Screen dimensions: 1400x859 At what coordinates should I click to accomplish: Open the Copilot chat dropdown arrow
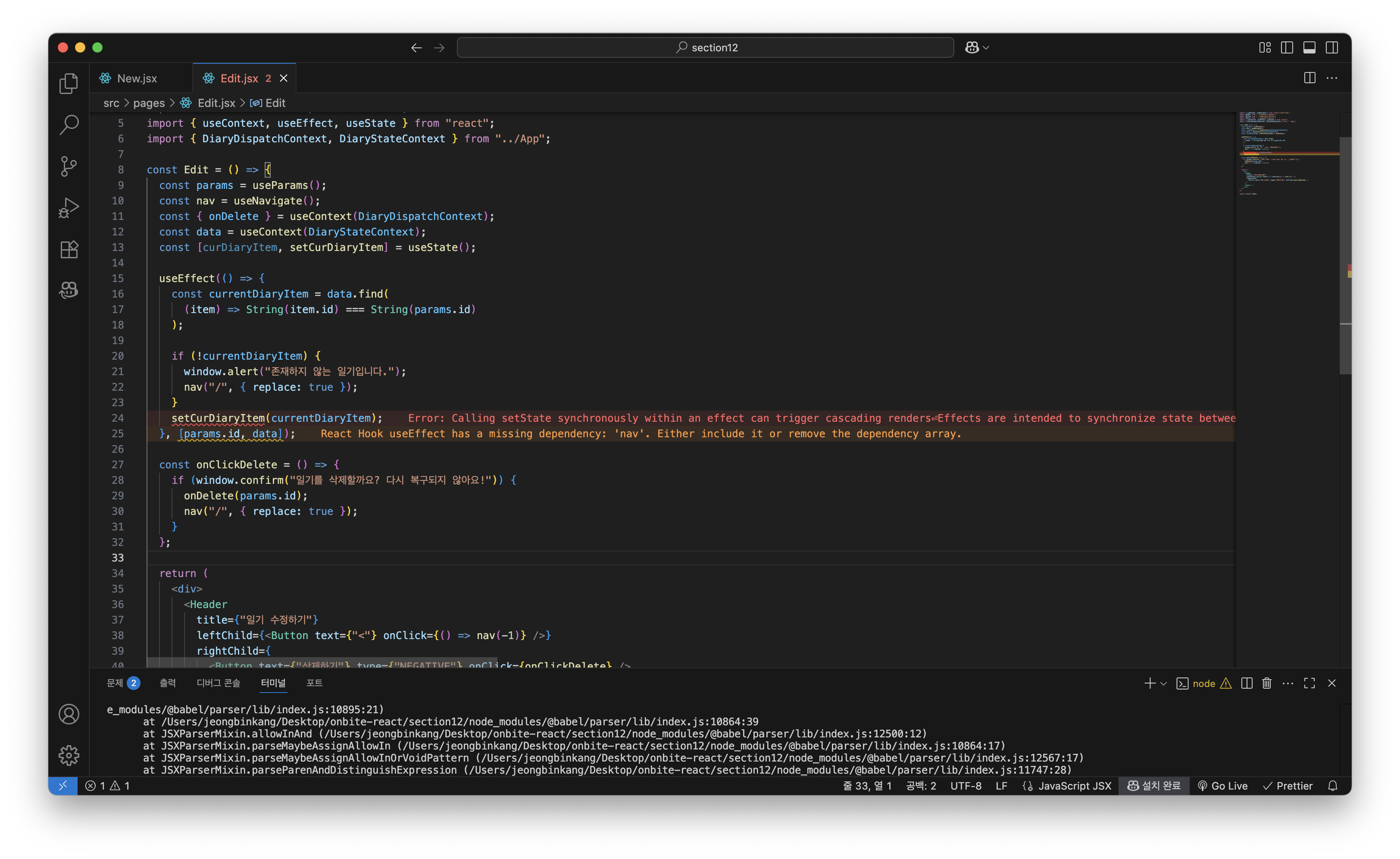[986, 48]
